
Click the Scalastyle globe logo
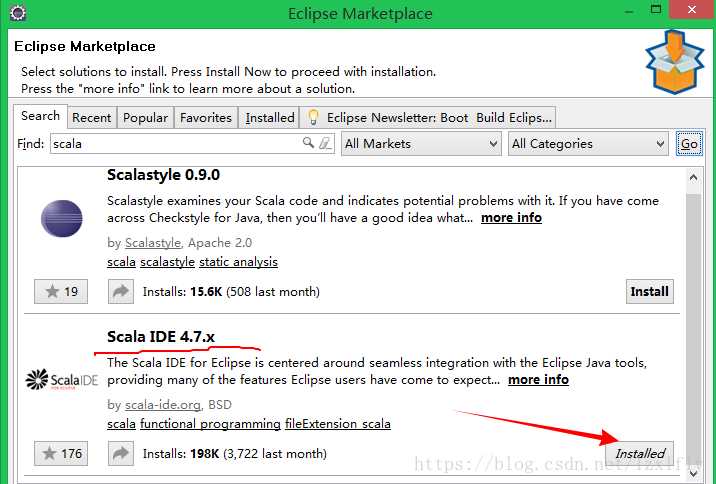[62, 218]
